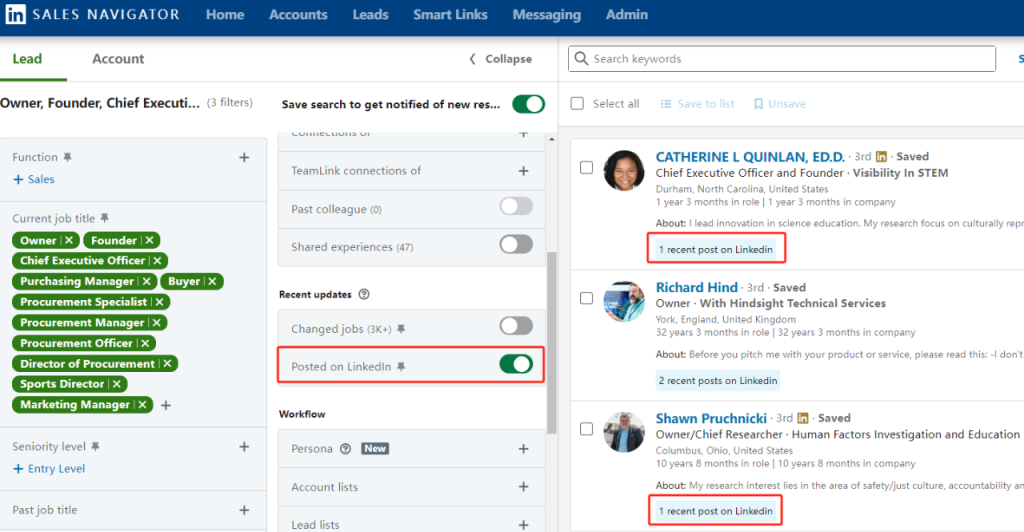
Task: Switch to the Lead tab
Action: (x=27, y=59)
